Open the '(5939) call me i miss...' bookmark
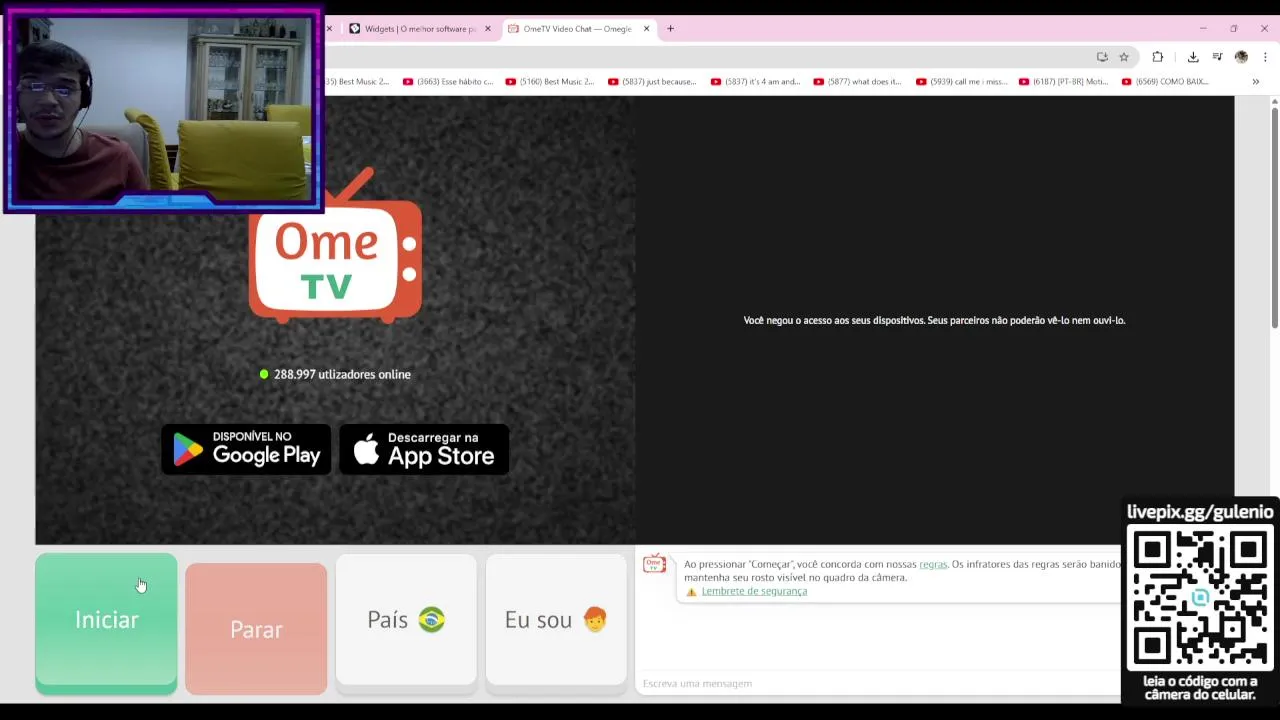This screenshot has height=720, width=1280. [962, 82]
